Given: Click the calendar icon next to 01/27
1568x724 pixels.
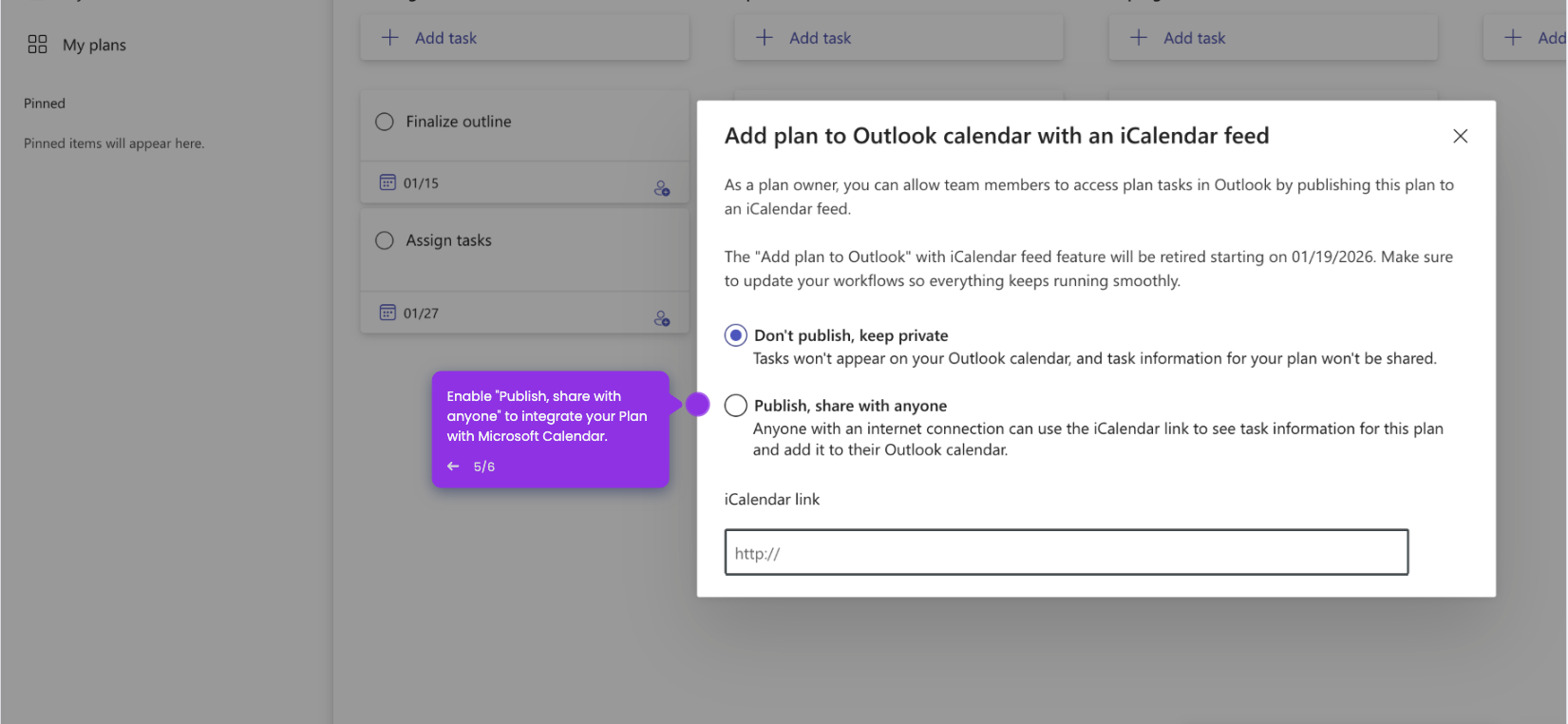Looking at the screenshot, I should 387,312.
